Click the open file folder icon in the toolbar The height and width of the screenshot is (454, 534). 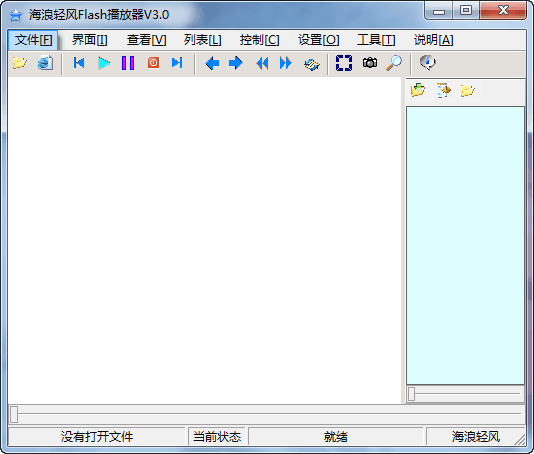[x=20, y=63]
